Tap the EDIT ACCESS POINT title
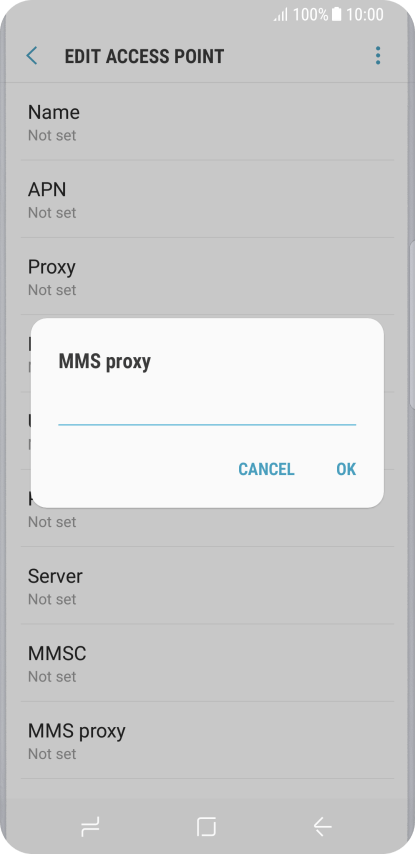The width and height of the screenshot is (415, 854). pyautogui.click(x=144, y=56)
